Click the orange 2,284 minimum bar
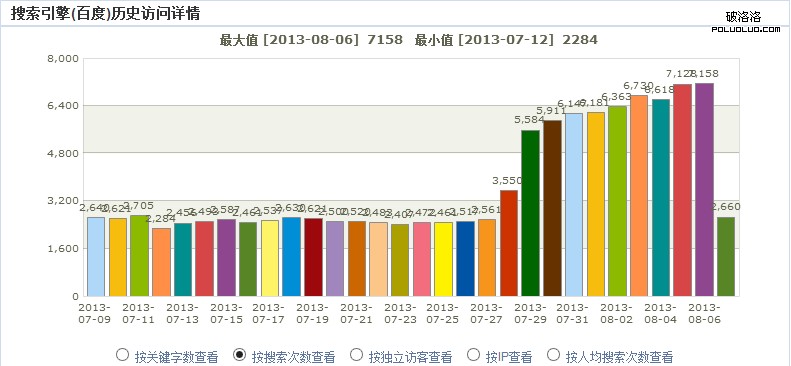 161,262
